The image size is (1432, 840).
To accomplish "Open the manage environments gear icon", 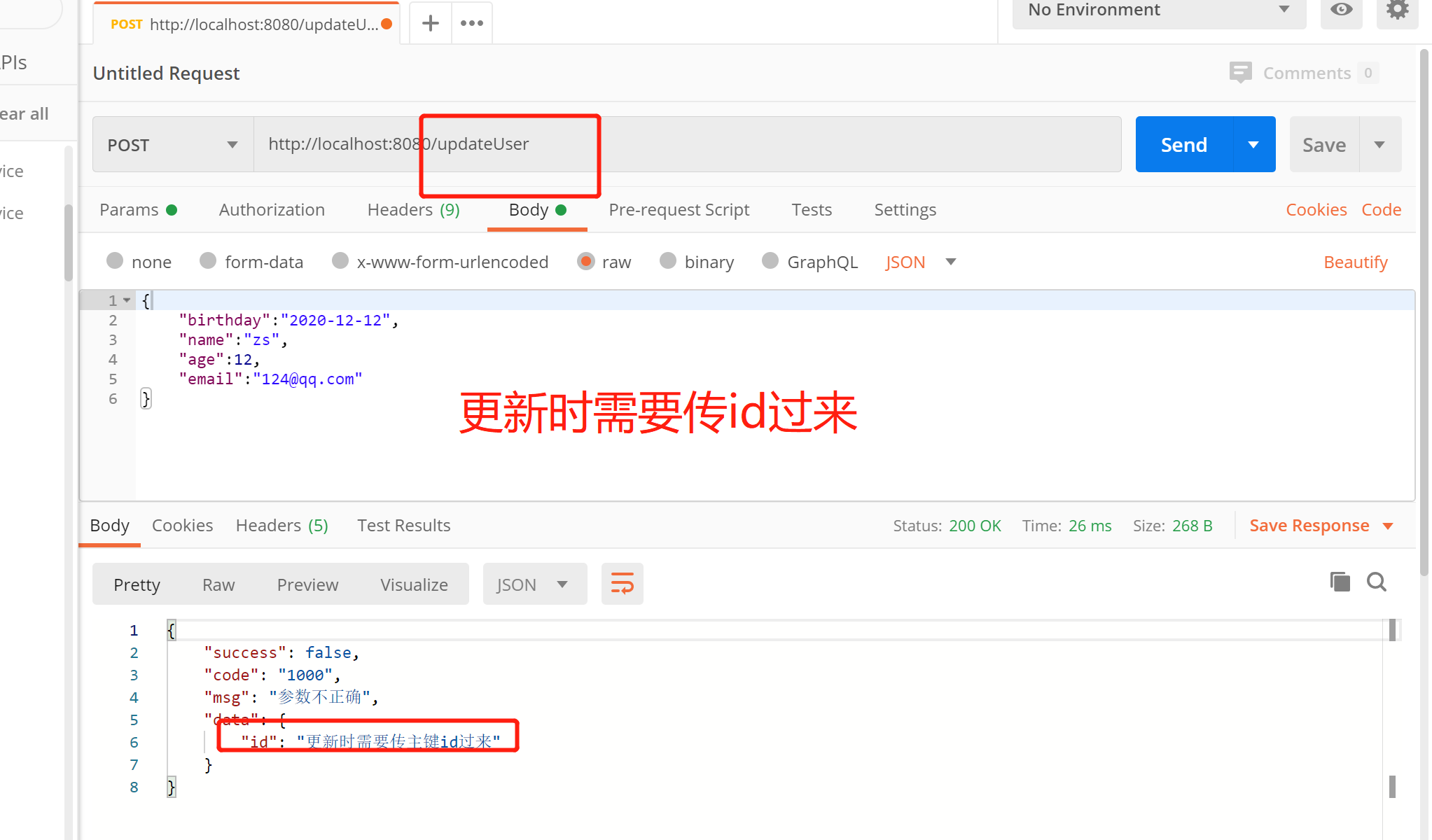I will pyautogui.click(x=1397, y=10).
